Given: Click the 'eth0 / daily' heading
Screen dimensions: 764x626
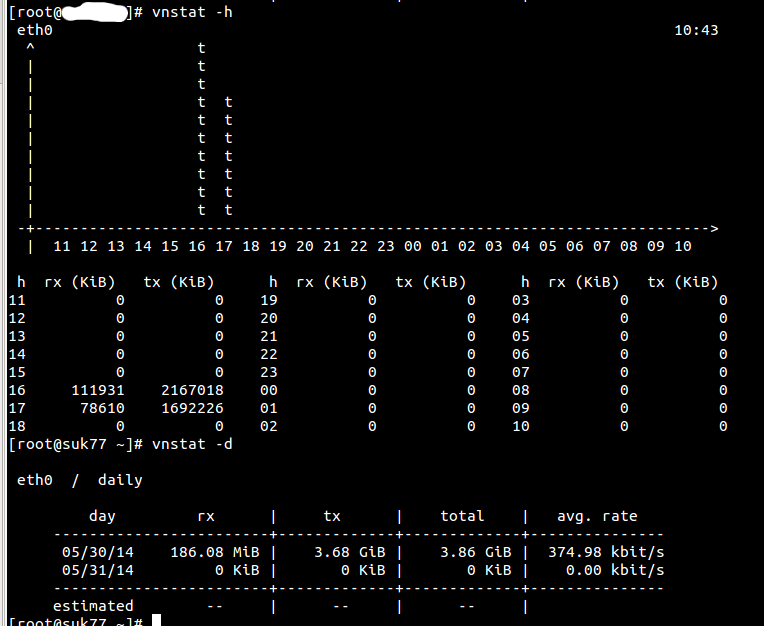Looking at the screenshot, I should tap(80, 480).
